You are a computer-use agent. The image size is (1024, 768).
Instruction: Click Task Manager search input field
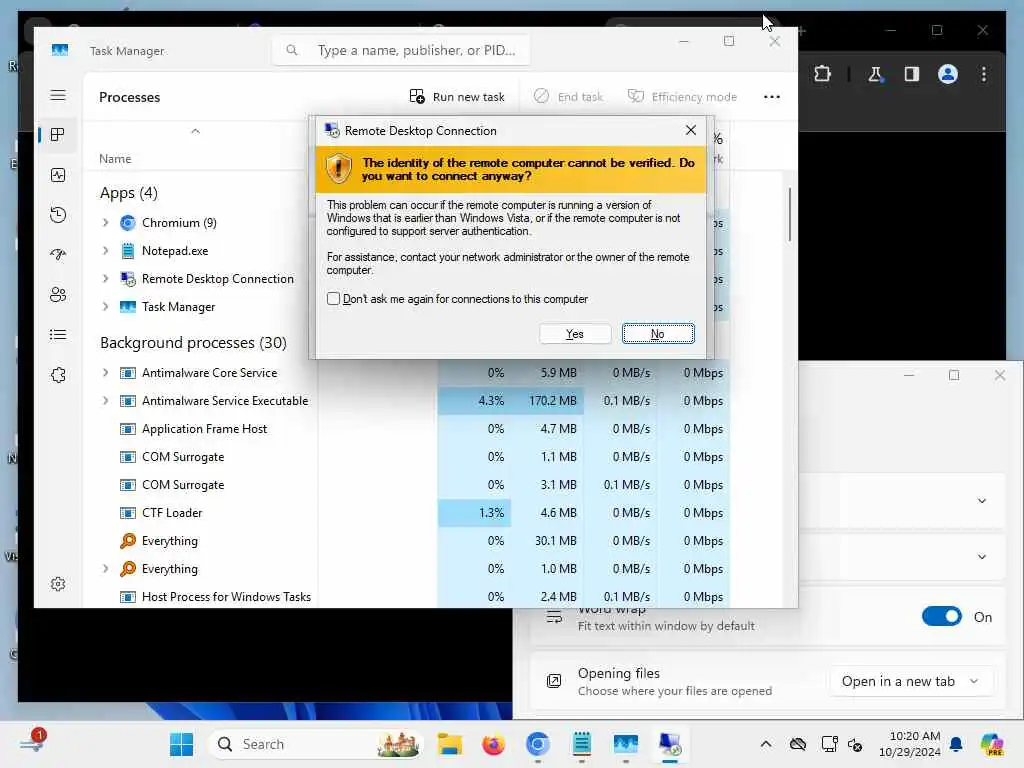(401, 50)
